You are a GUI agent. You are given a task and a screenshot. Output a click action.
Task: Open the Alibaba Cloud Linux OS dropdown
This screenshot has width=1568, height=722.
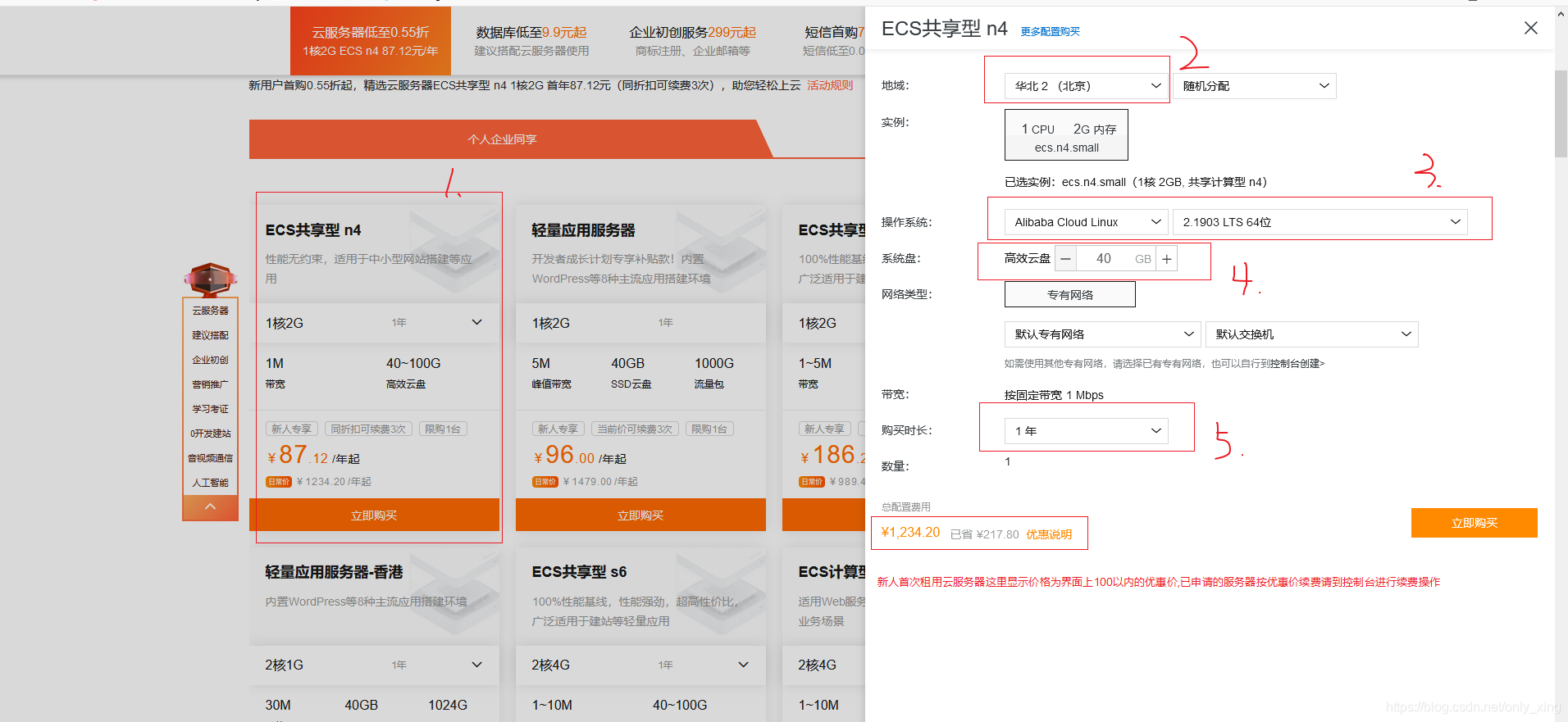click(x=1087, y=222)
